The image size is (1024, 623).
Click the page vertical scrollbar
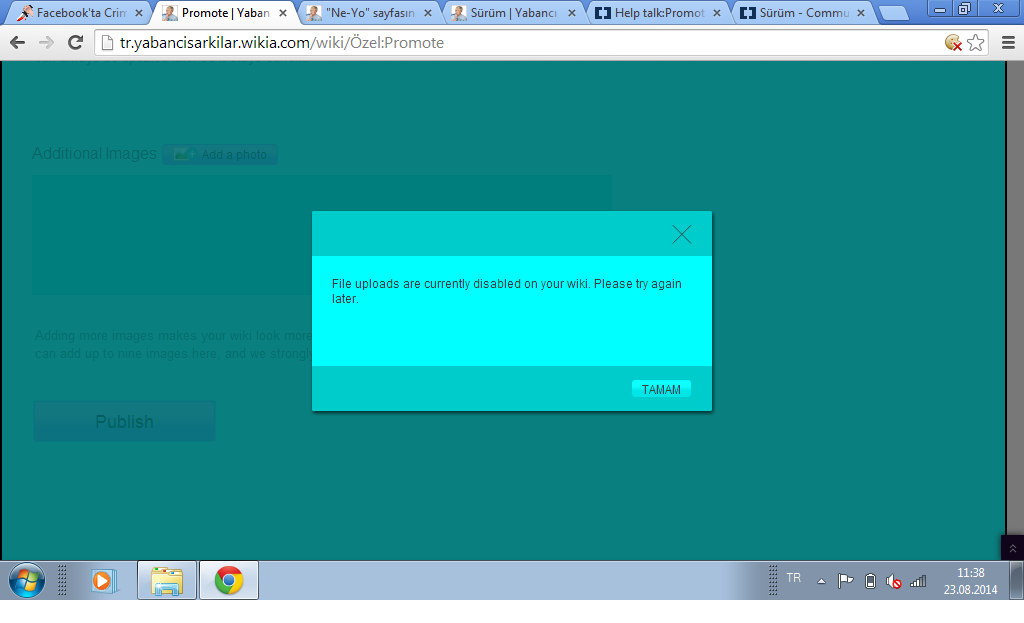[x=1015, y=297]
